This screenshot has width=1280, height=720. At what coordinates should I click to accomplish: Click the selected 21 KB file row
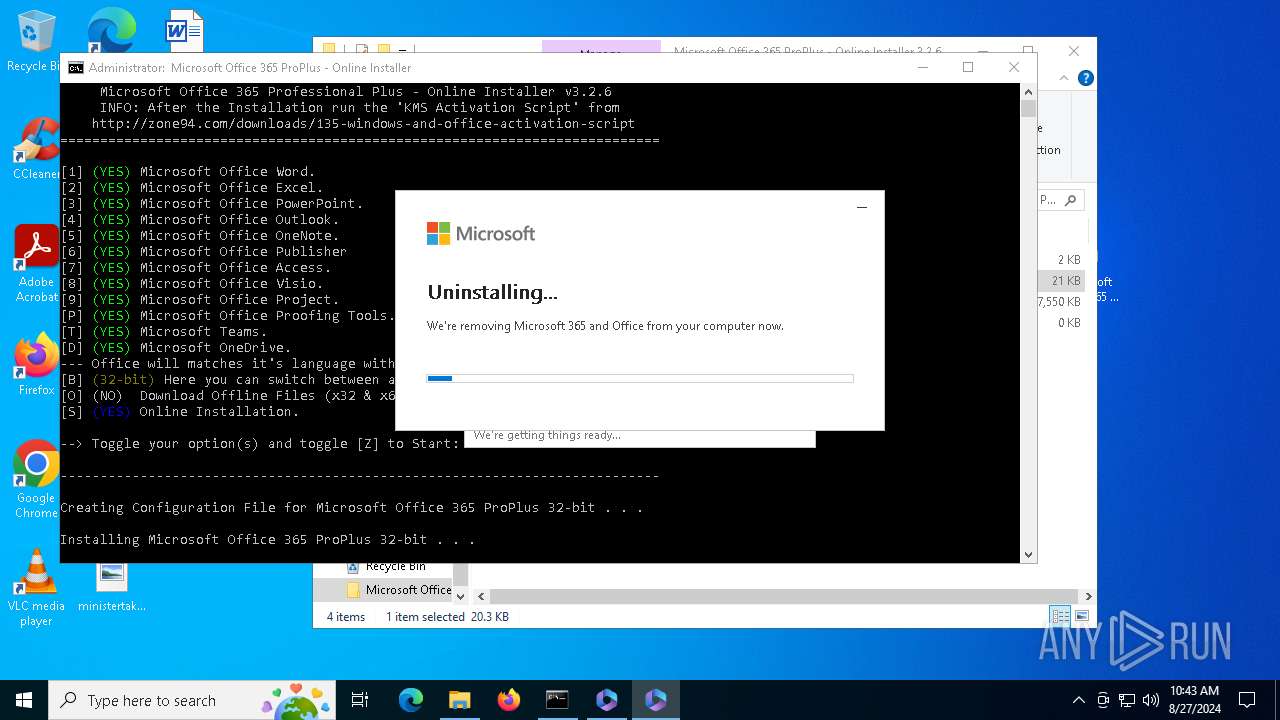1061,281
